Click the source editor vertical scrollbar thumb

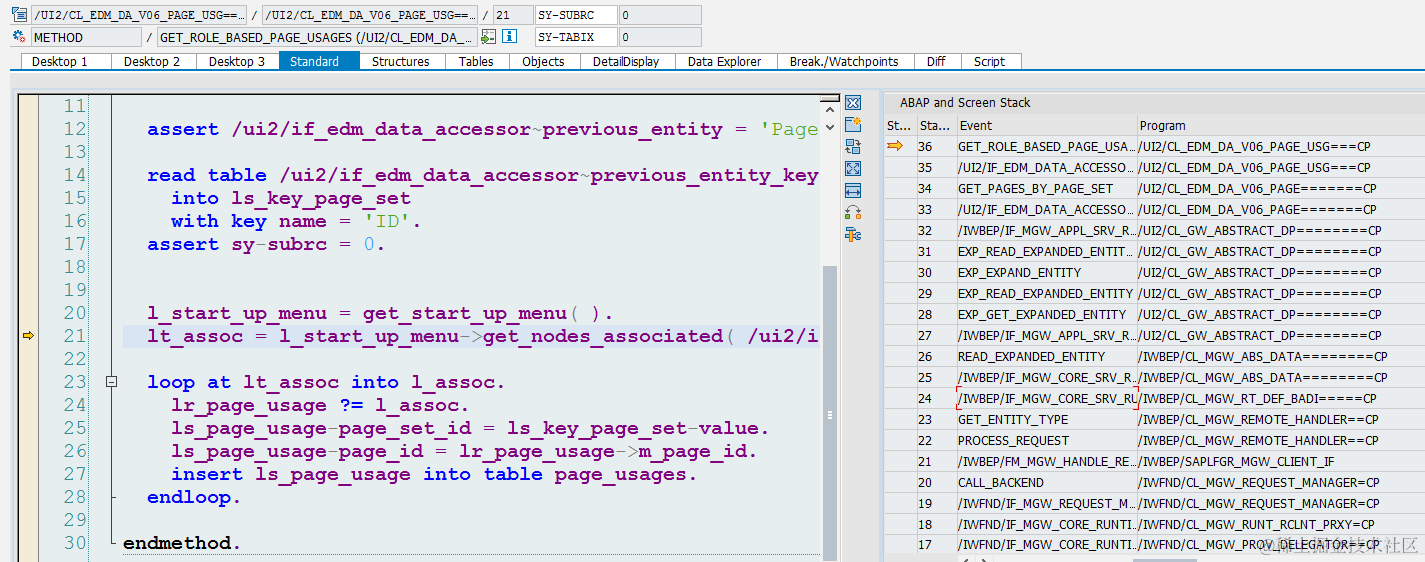coord(829,415)
